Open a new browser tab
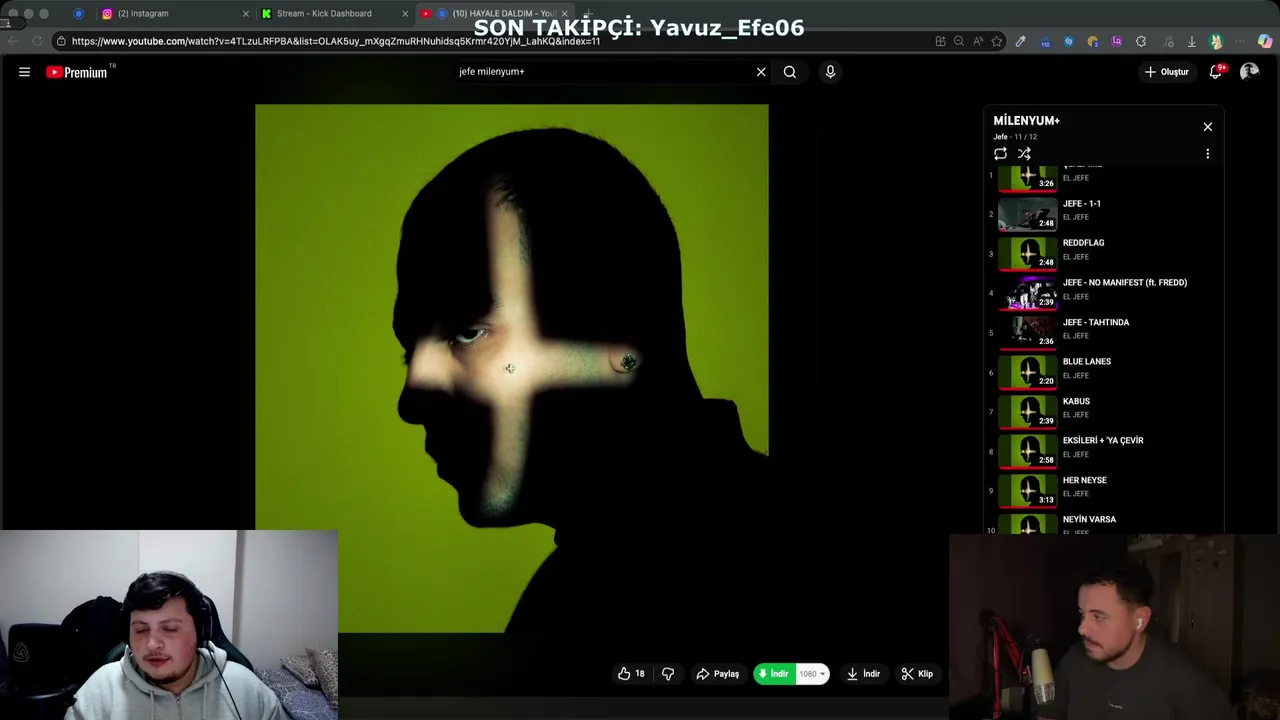1280x720 pixels. pyautogui.click(x=588, y=14)
